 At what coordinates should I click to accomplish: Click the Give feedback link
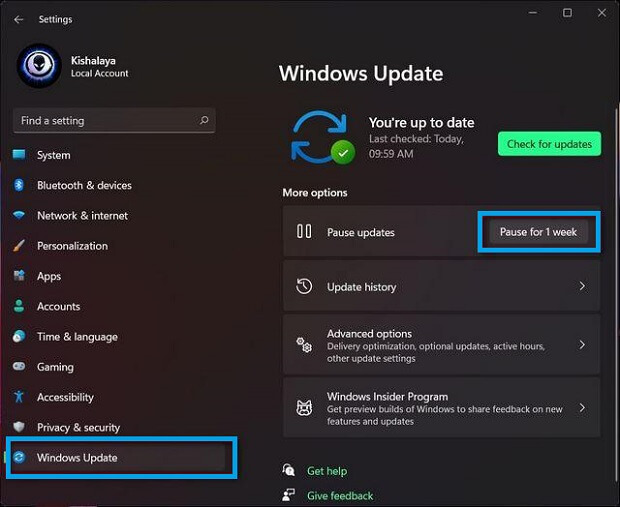(340, 496)
